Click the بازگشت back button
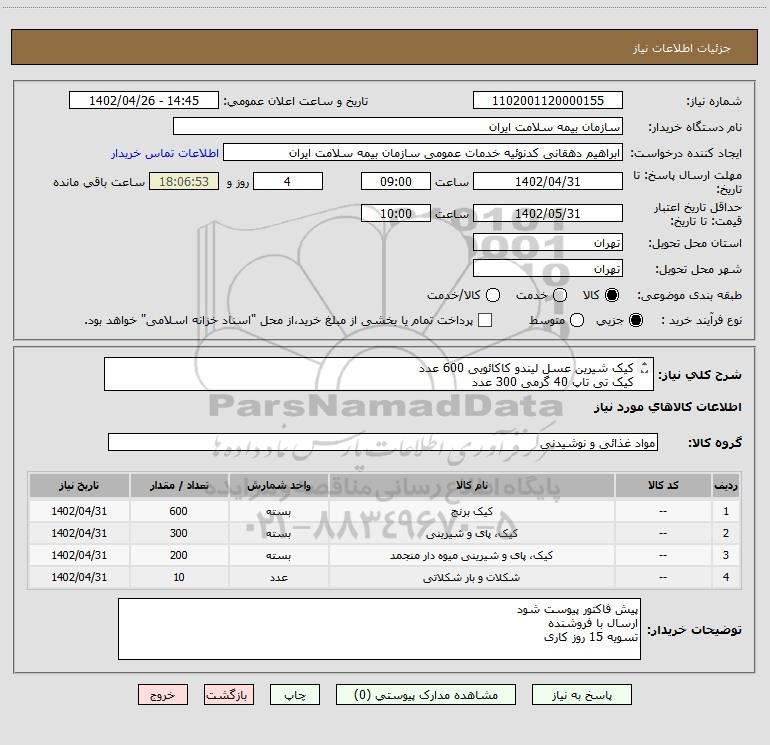Screen dimensions: 770x745 229,695
